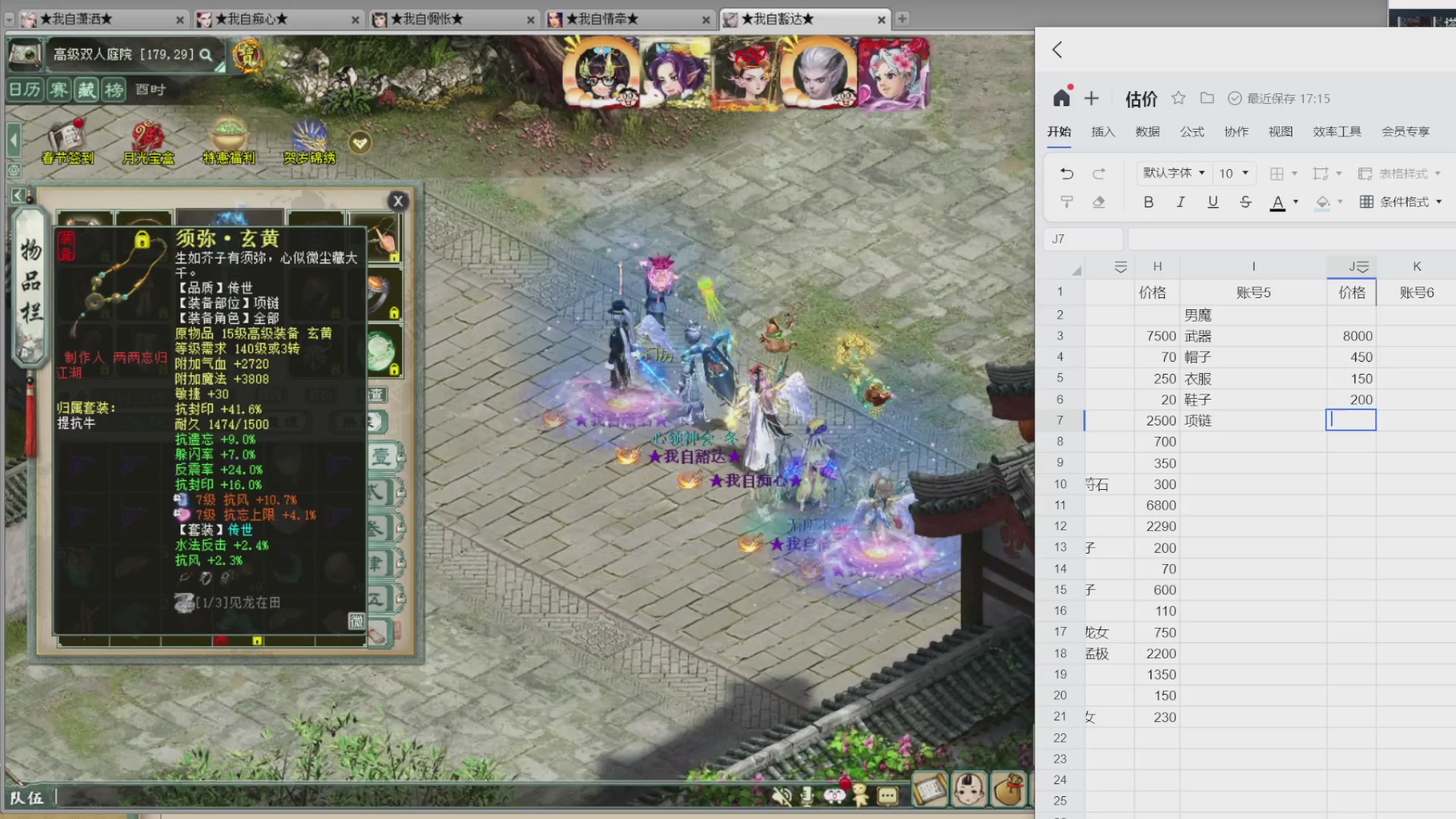Screen dimensions: 1456x819
Task: Click the format painter icon
Action: [x=1066, y=202]
